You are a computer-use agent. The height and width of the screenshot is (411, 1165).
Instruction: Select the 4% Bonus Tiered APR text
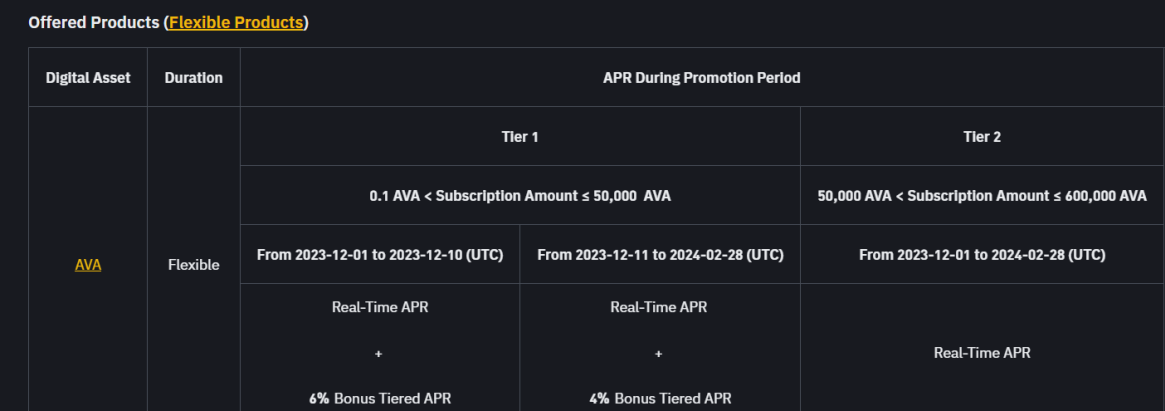point(660,398)
